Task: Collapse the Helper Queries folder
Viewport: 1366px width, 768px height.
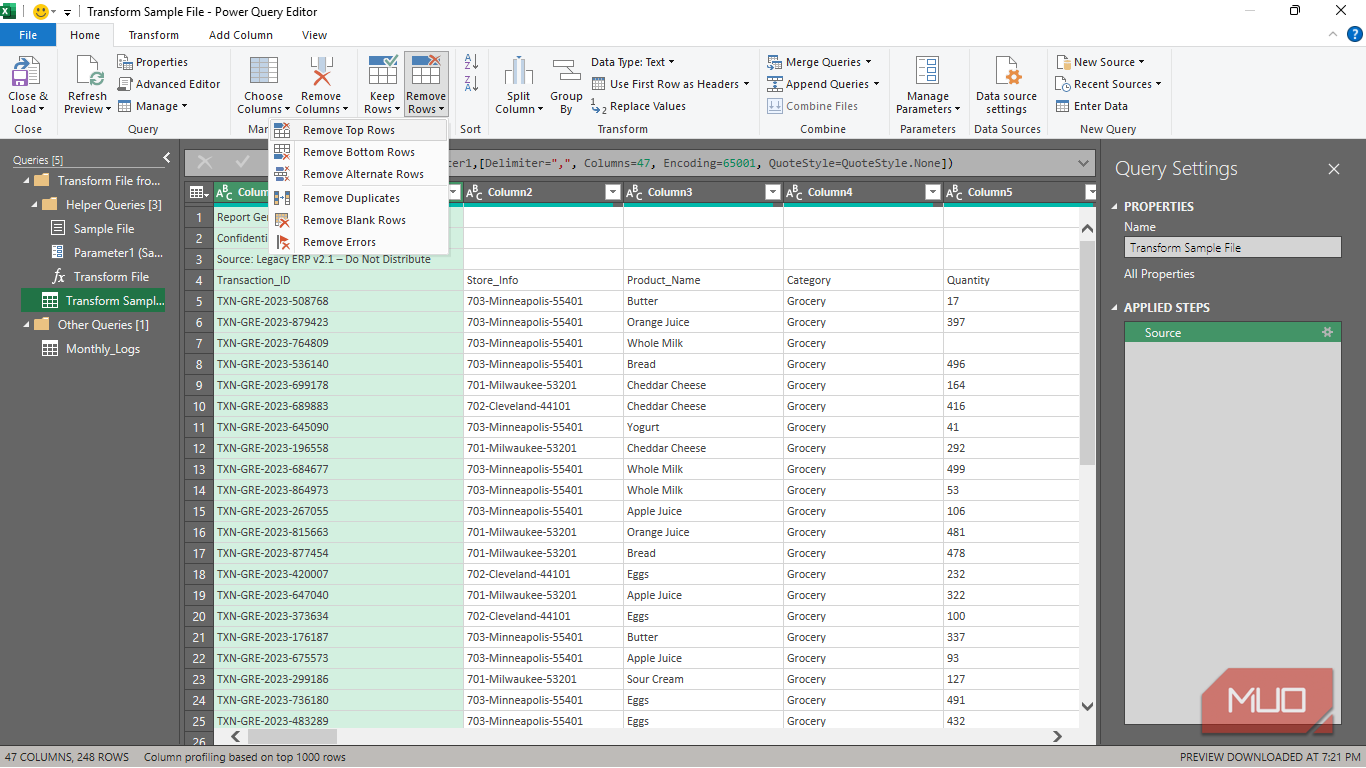Action: point(34,205)
